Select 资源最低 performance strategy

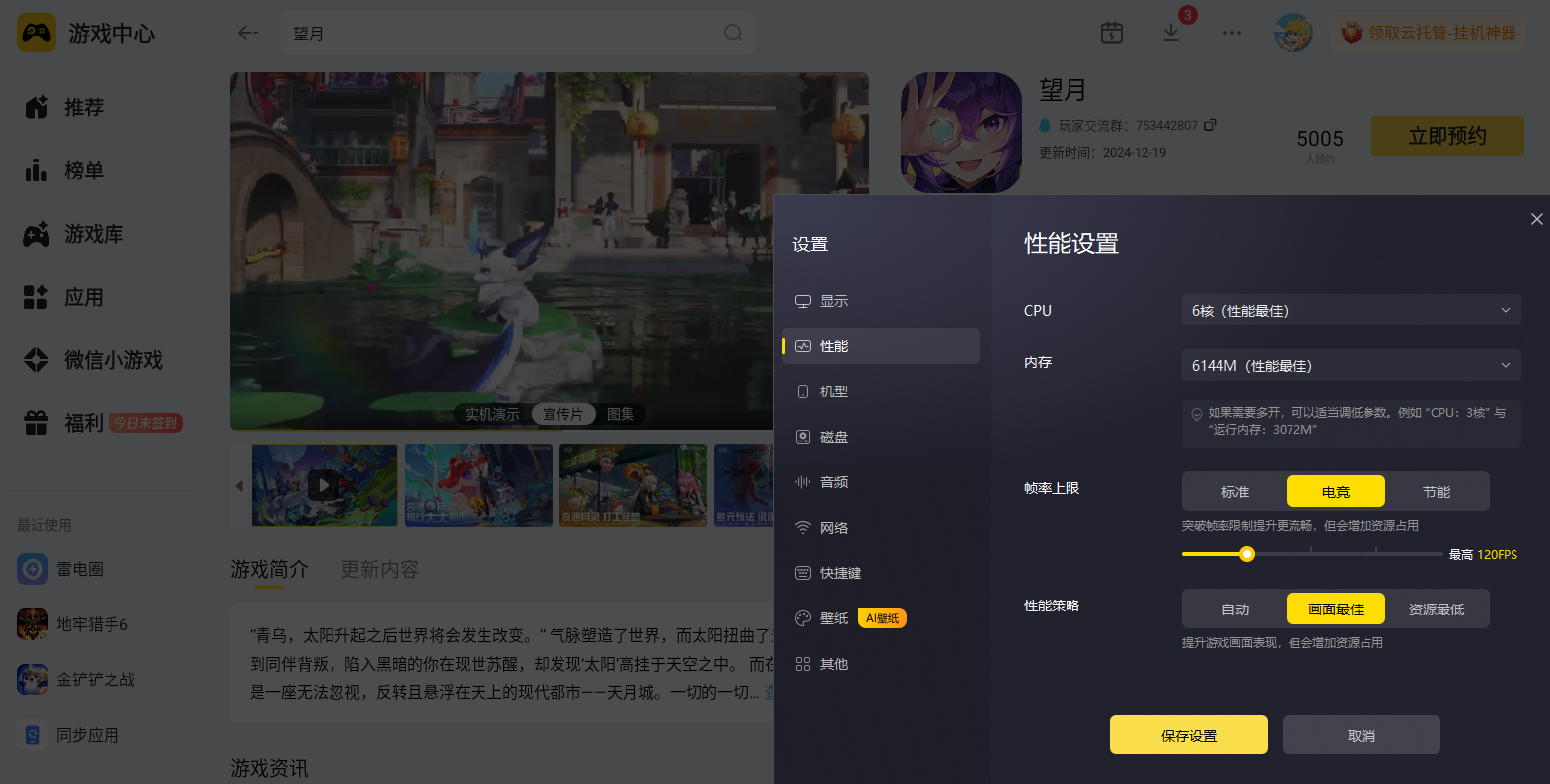click(x=1437, y=608)
